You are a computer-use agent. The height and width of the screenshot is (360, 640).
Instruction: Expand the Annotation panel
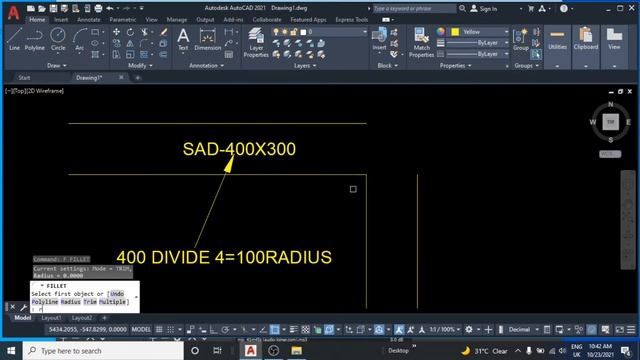[206, 65]
